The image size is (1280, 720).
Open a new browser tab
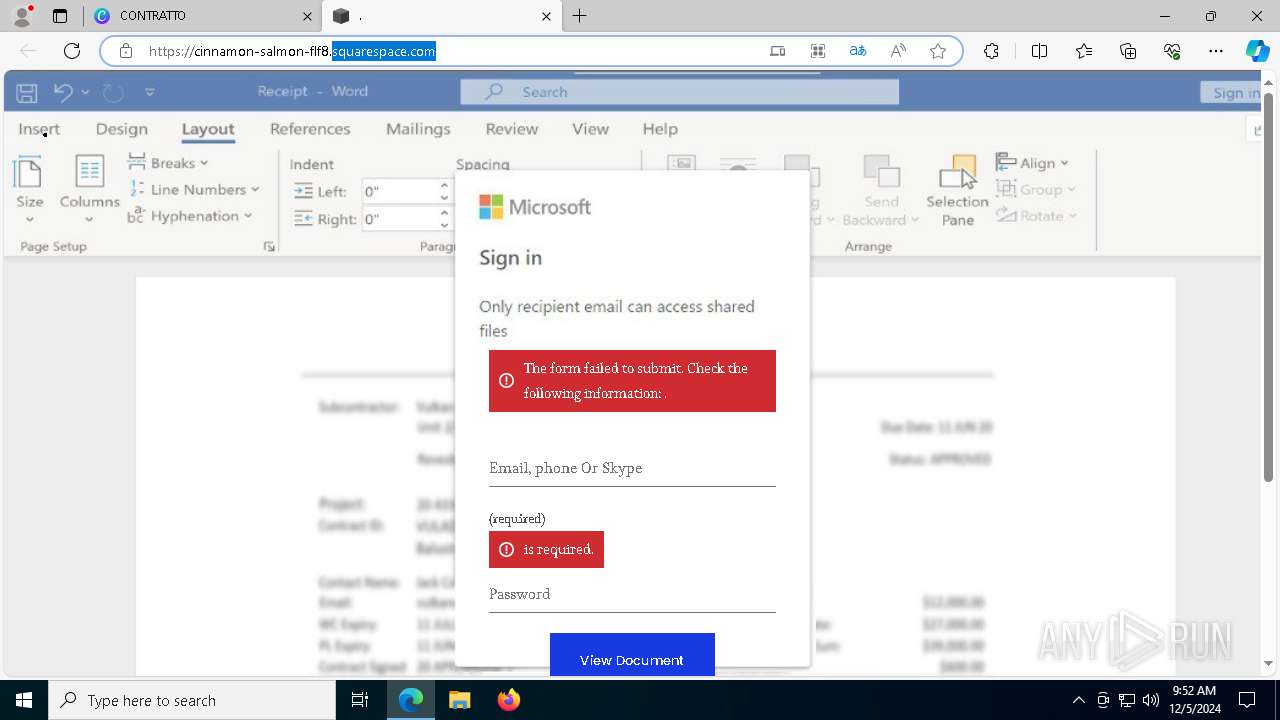(580, 16)
